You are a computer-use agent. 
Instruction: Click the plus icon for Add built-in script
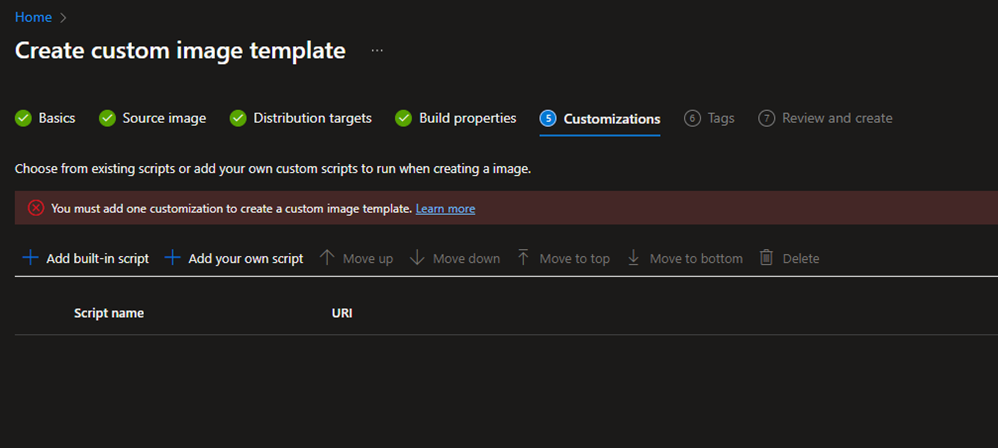point(30,258)
